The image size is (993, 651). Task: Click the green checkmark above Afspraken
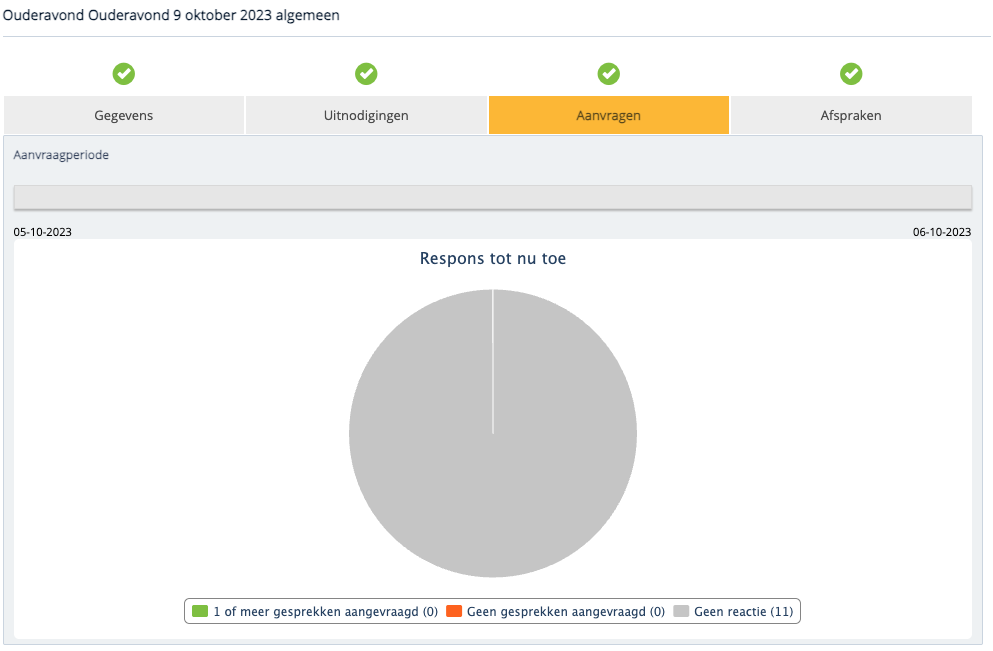click(851, 73)
